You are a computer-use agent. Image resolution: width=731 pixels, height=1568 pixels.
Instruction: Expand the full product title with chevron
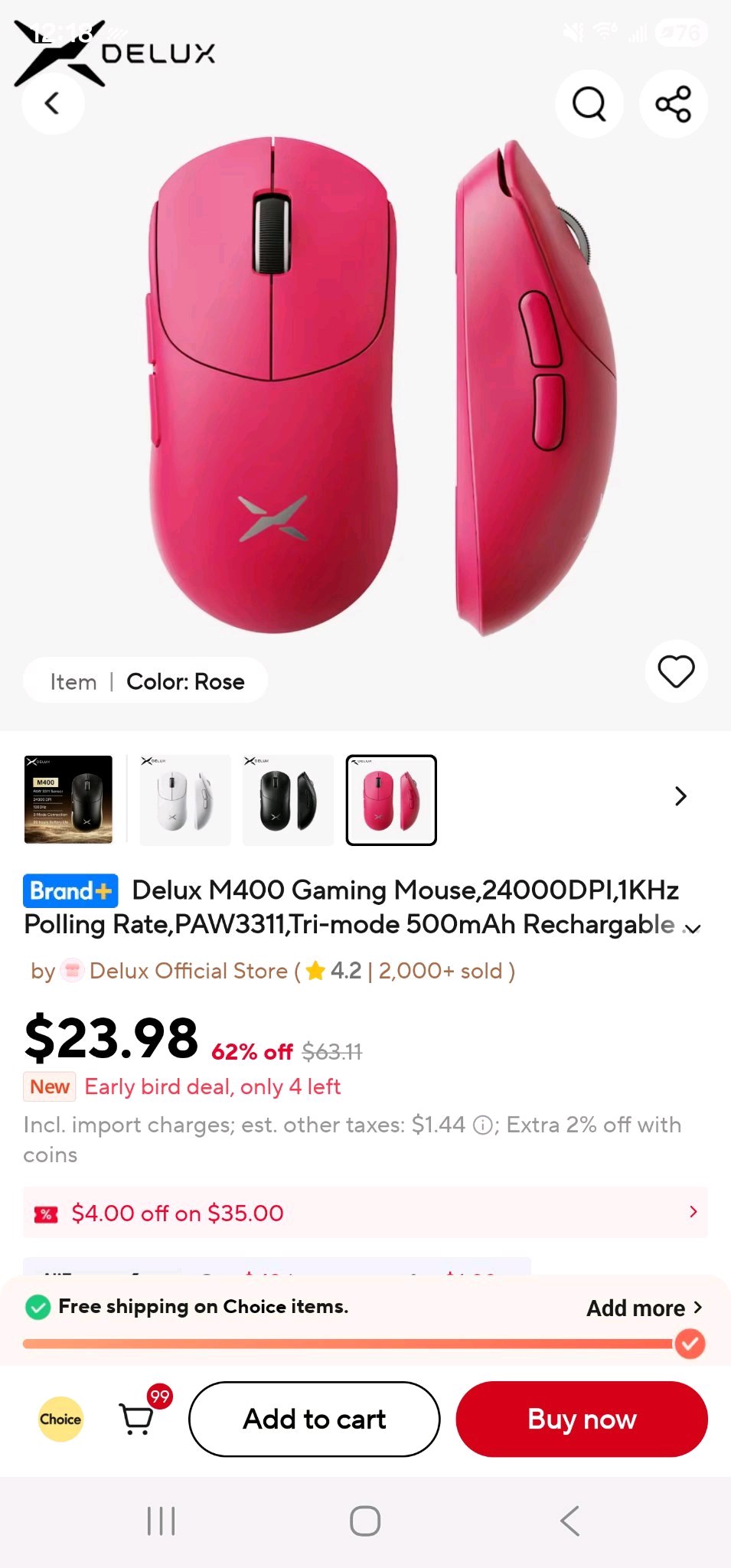tap(693, 929)
